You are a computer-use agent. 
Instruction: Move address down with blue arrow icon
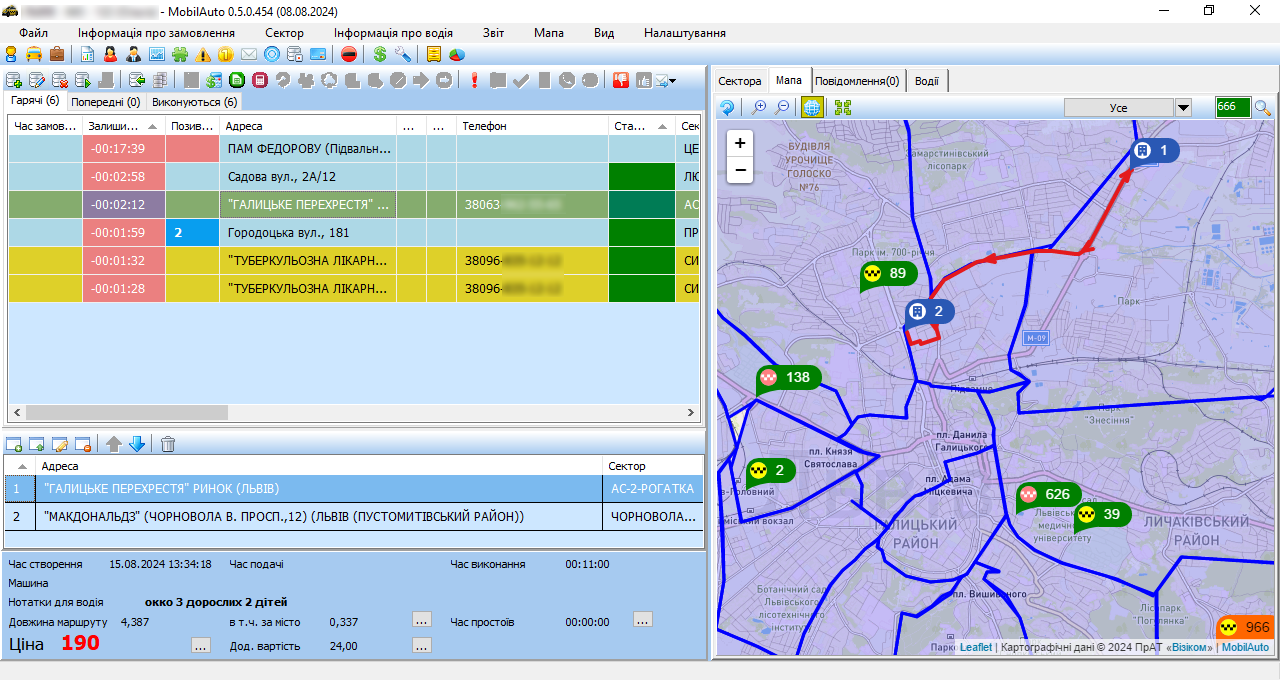click(137, 444)
